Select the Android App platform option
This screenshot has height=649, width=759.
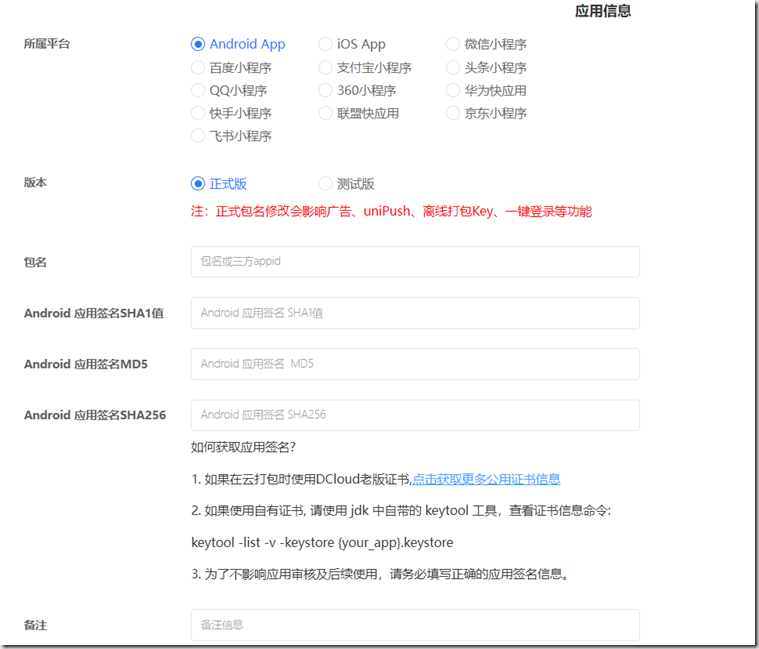click(198, 44)
